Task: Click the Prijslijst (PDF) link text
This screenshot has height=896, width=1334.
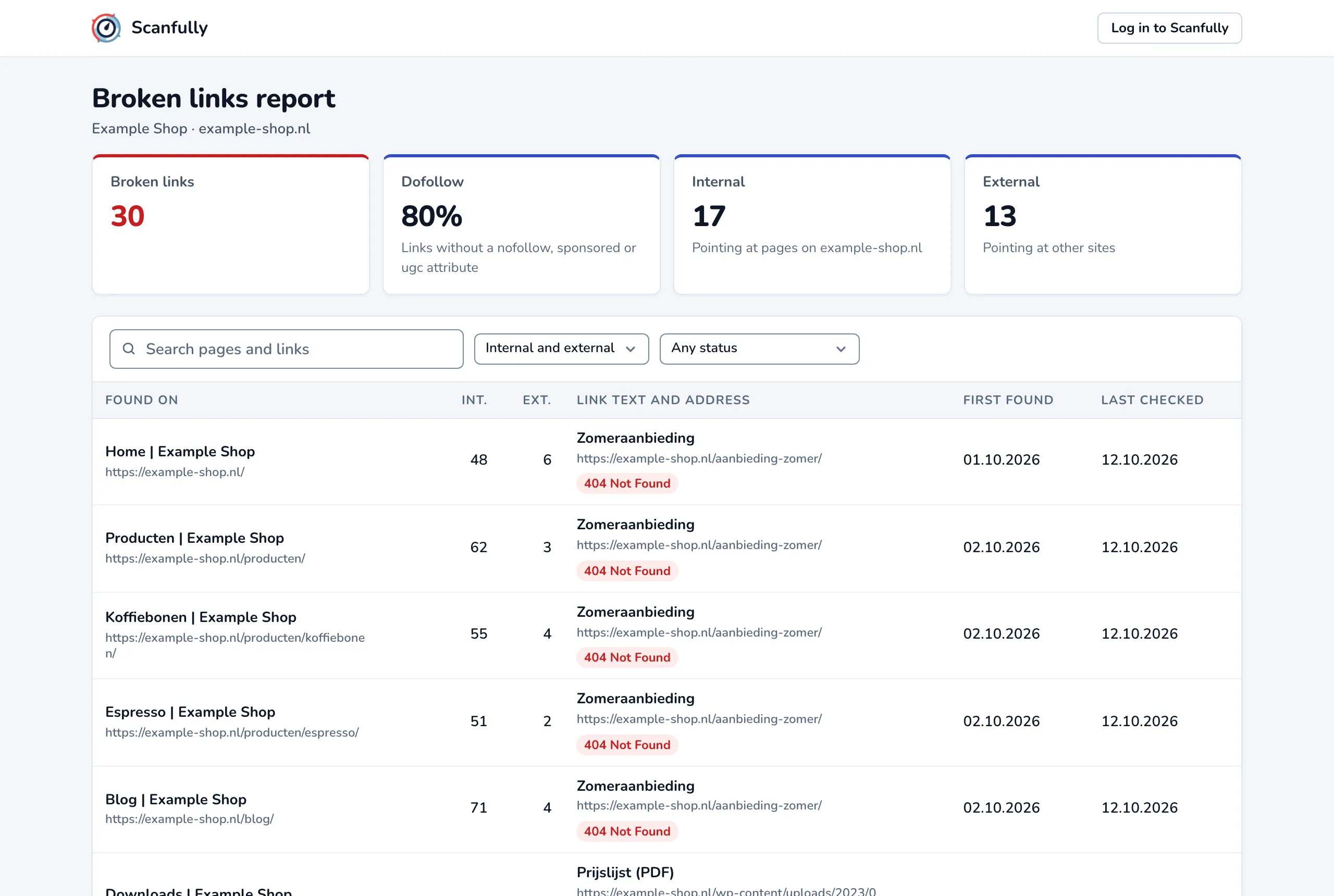Action: coord(625,873)
